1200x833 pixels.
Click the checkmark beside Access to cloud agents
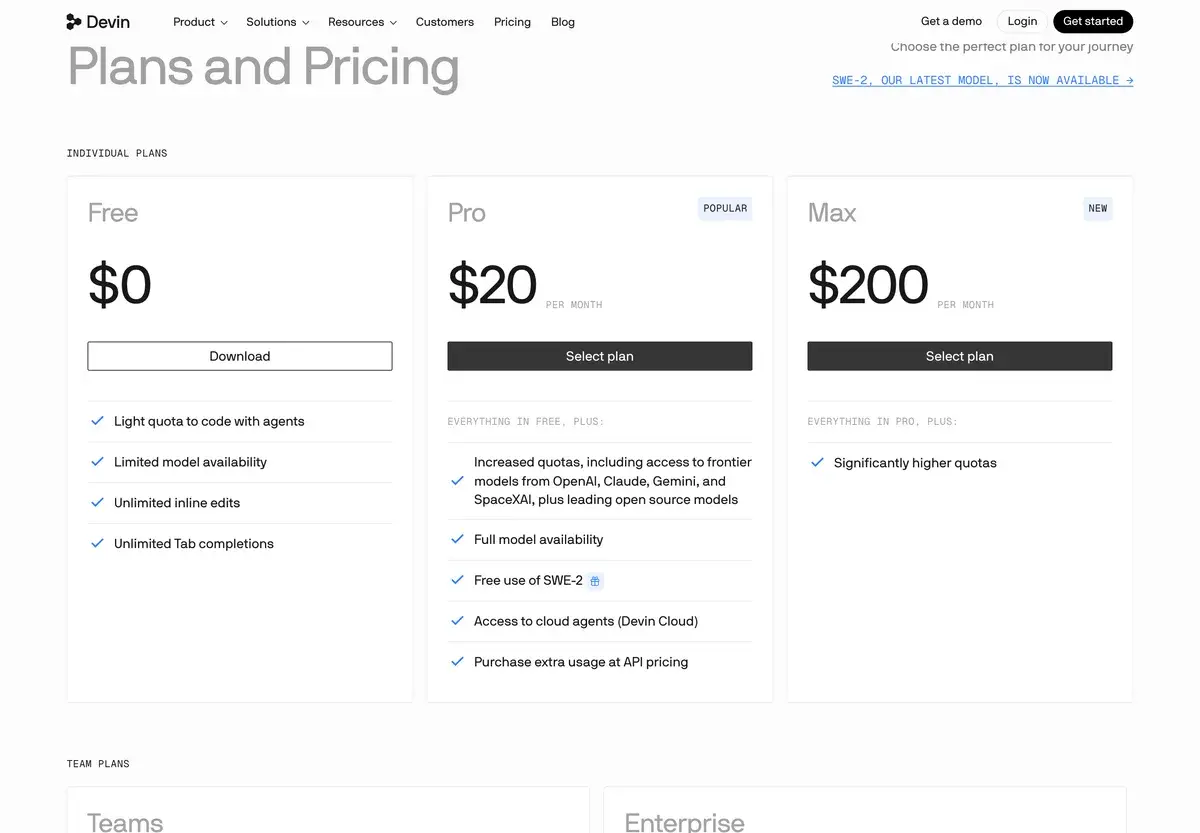coord(457,621)
